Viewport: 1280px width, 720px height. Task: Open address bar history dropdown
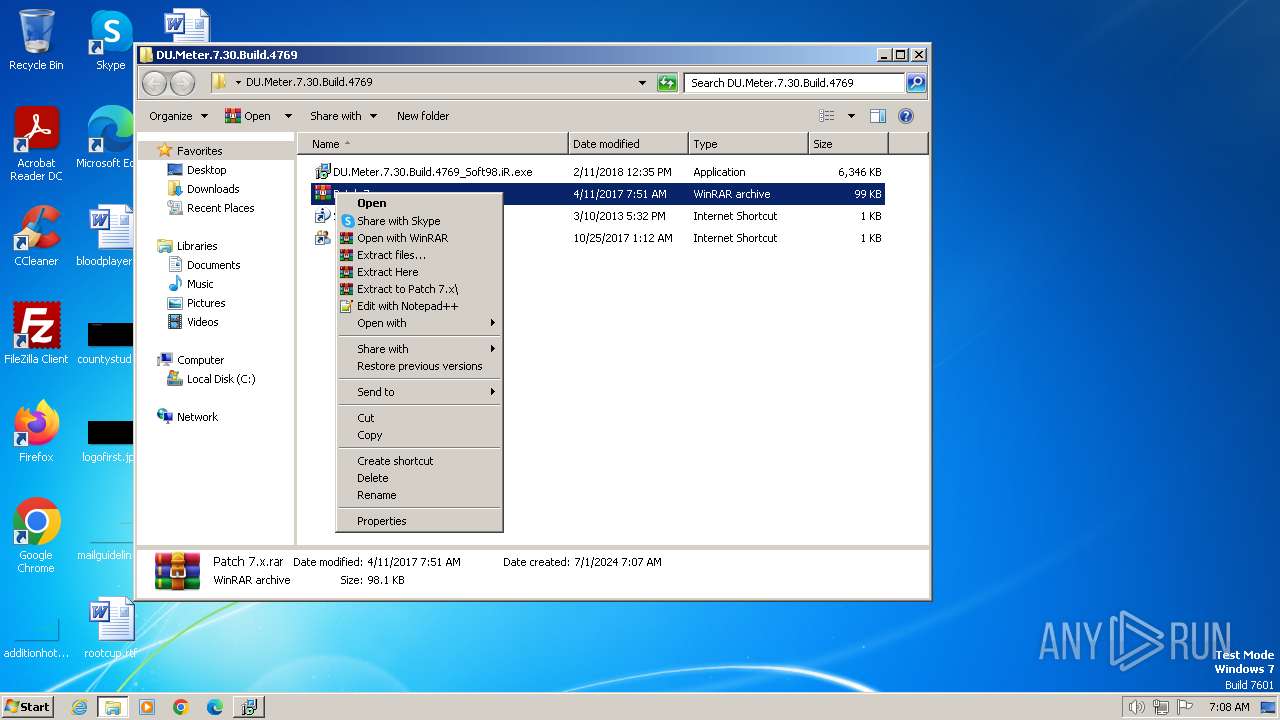click(x=642, y=83)
